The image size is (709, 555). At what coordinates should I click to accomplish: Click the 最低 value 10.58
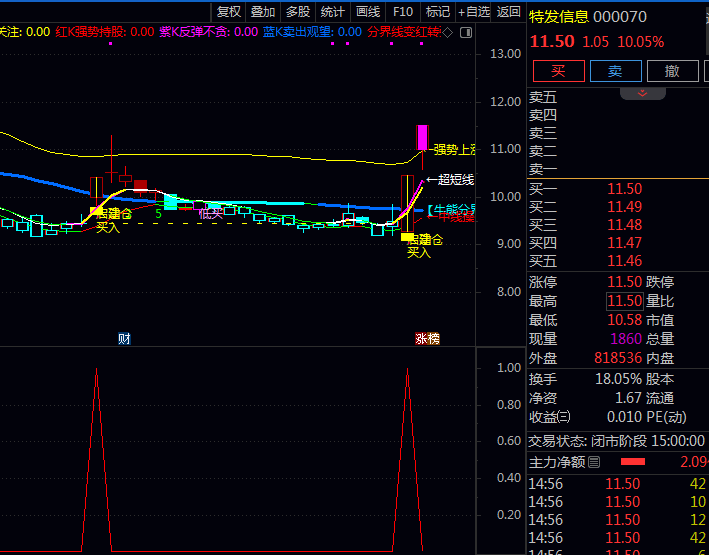624,320
